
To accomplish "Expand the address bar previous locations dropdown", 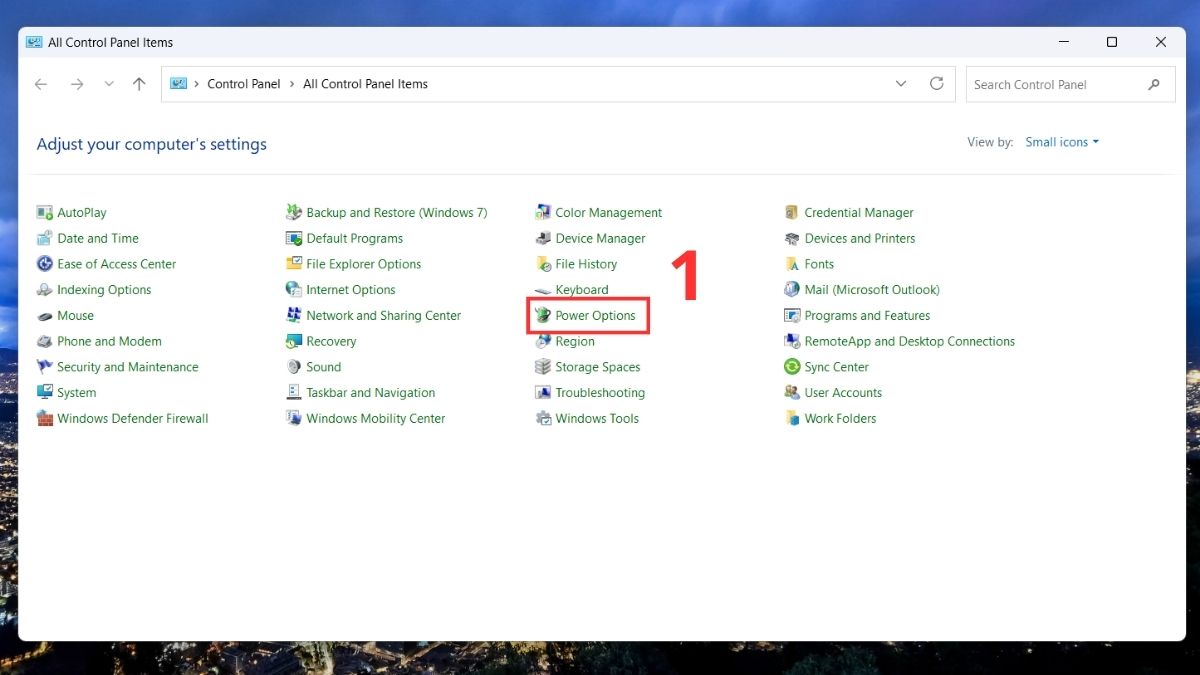I will coord(901,84).
